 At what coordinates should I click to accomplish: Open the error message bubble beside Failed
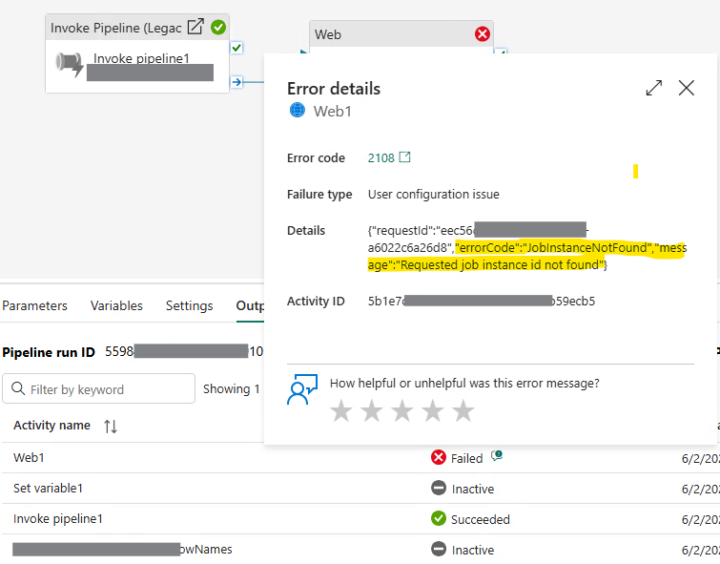496,456
